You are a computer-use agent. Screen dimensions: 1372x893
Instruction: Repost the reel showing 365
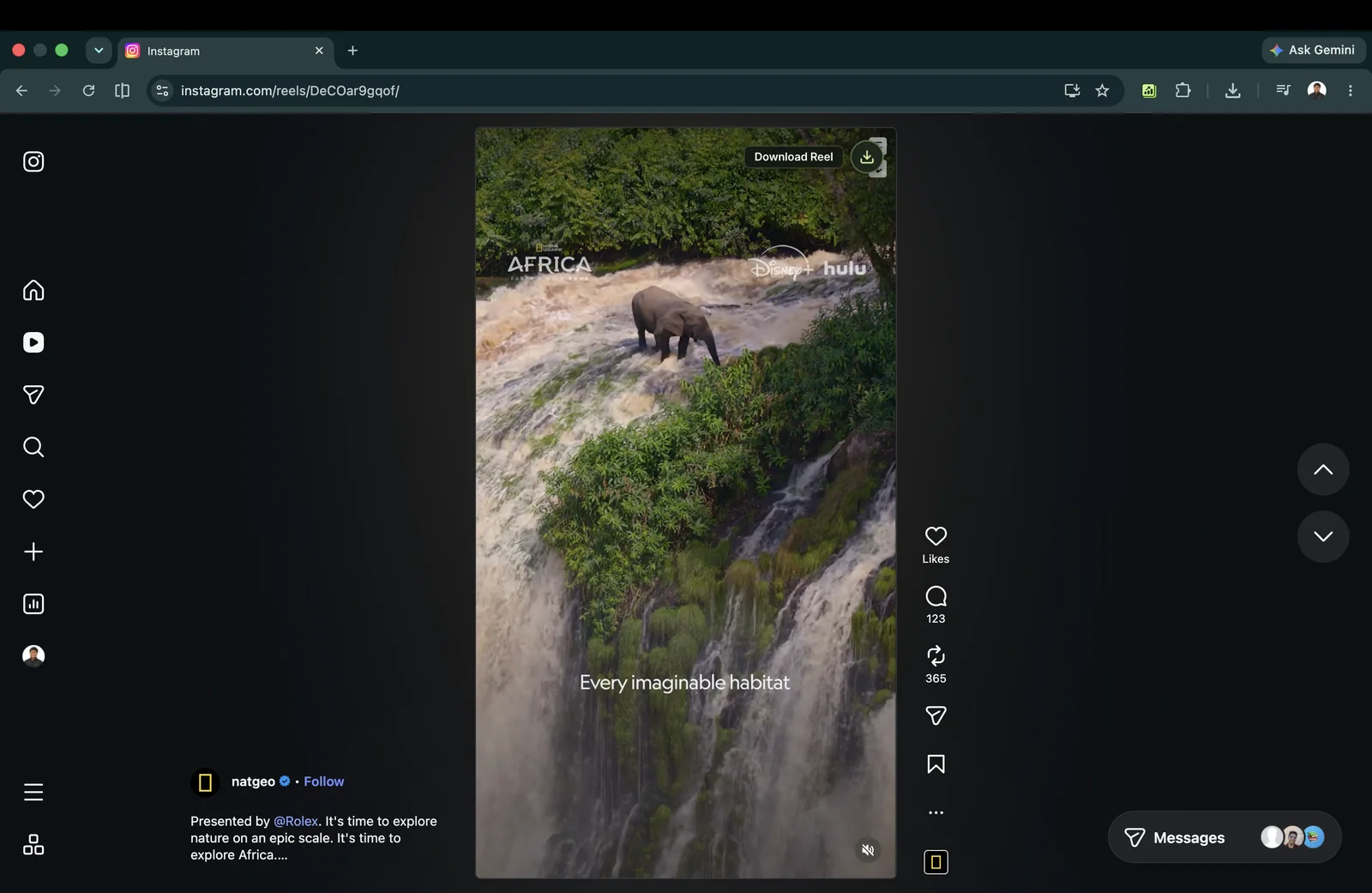936,656
